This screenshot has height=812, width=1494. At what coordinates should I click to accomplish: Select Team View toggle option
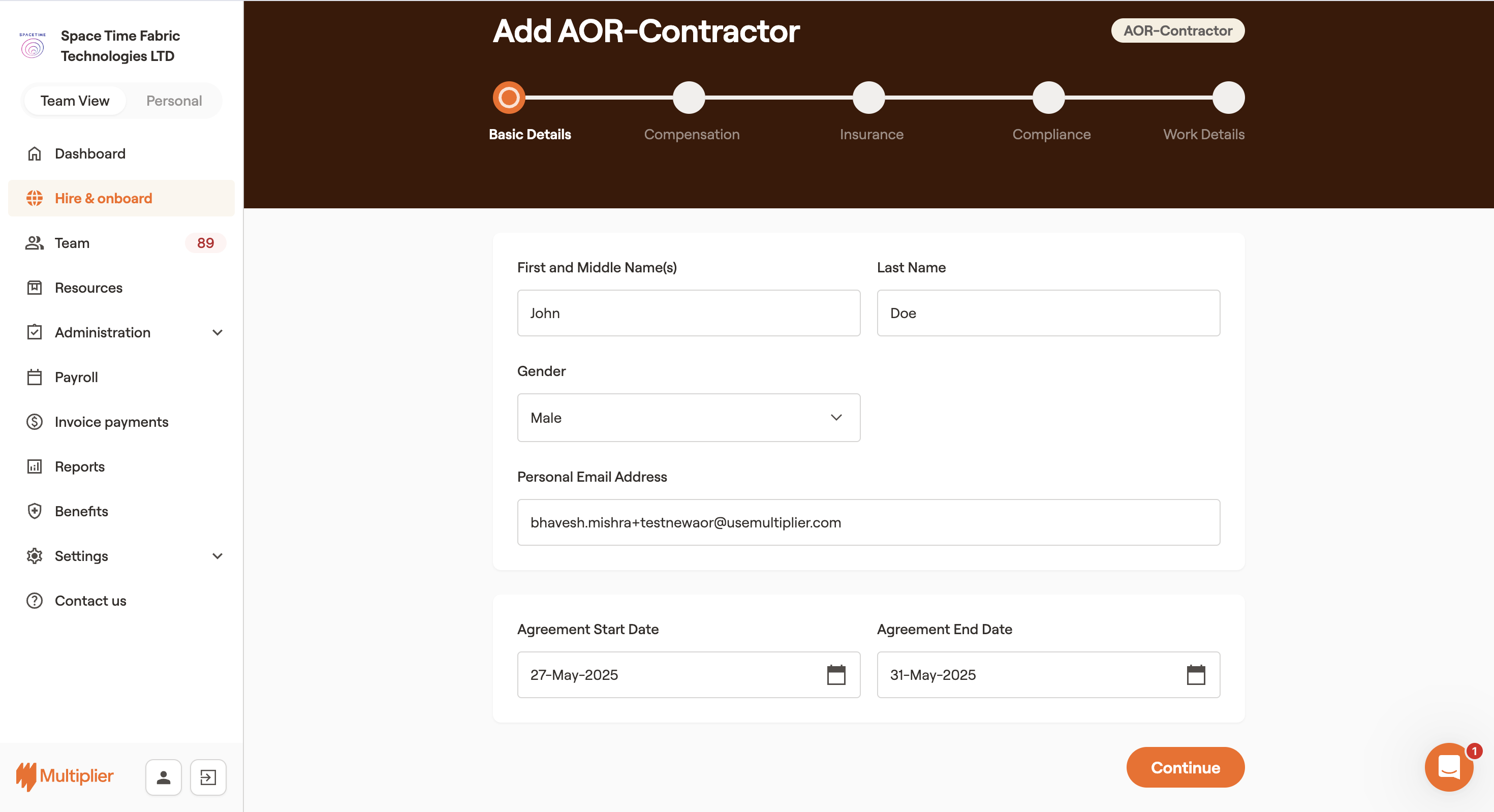(75, 101)
